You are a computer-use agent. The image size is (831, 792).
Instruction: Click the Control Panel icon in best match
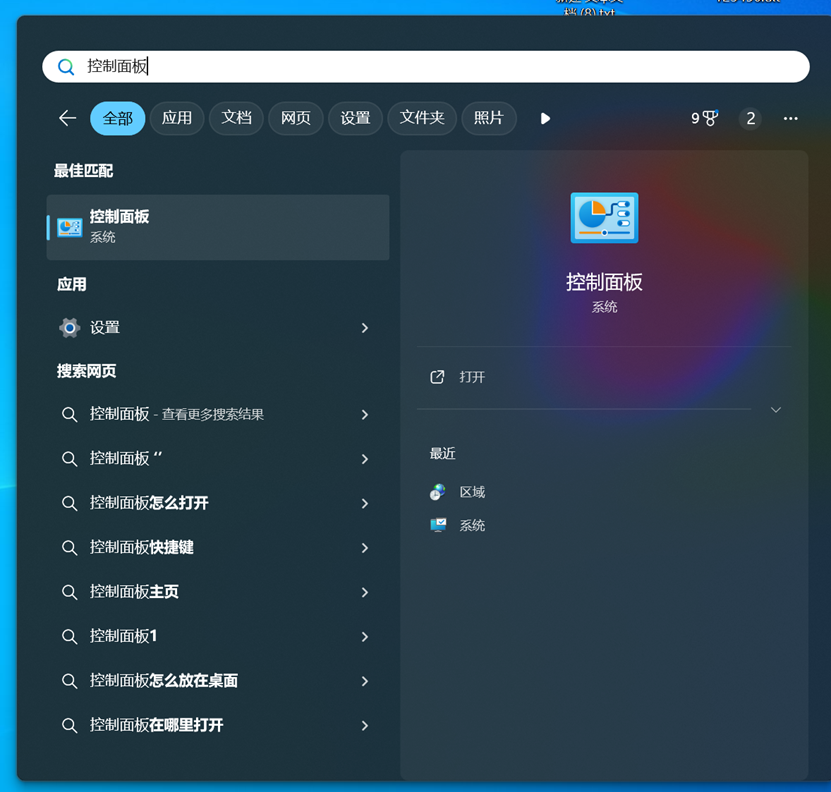(69, 227)
